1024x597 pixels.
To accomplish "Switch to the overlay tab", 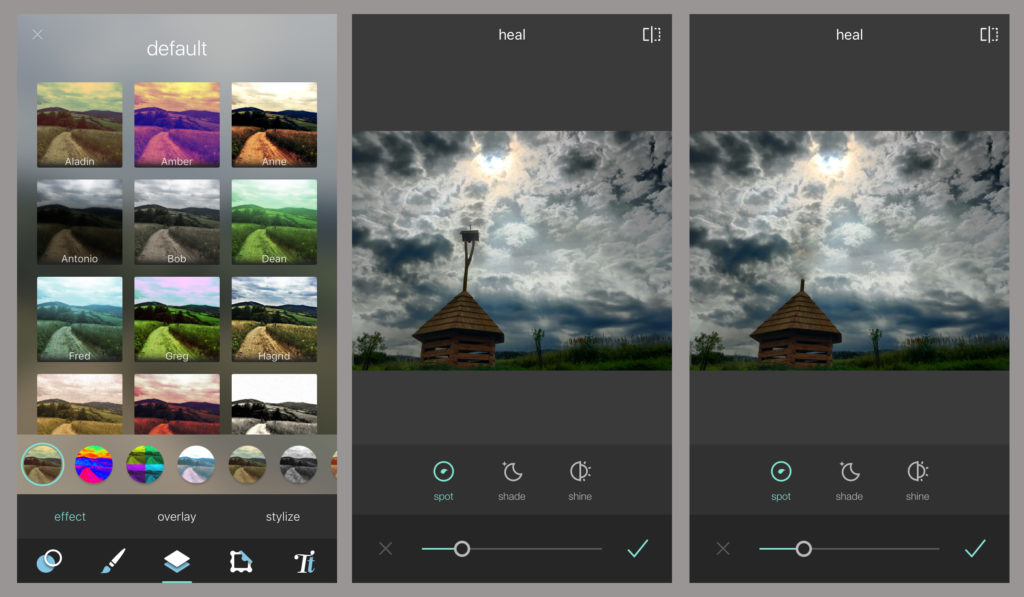I will click(177, 517).
